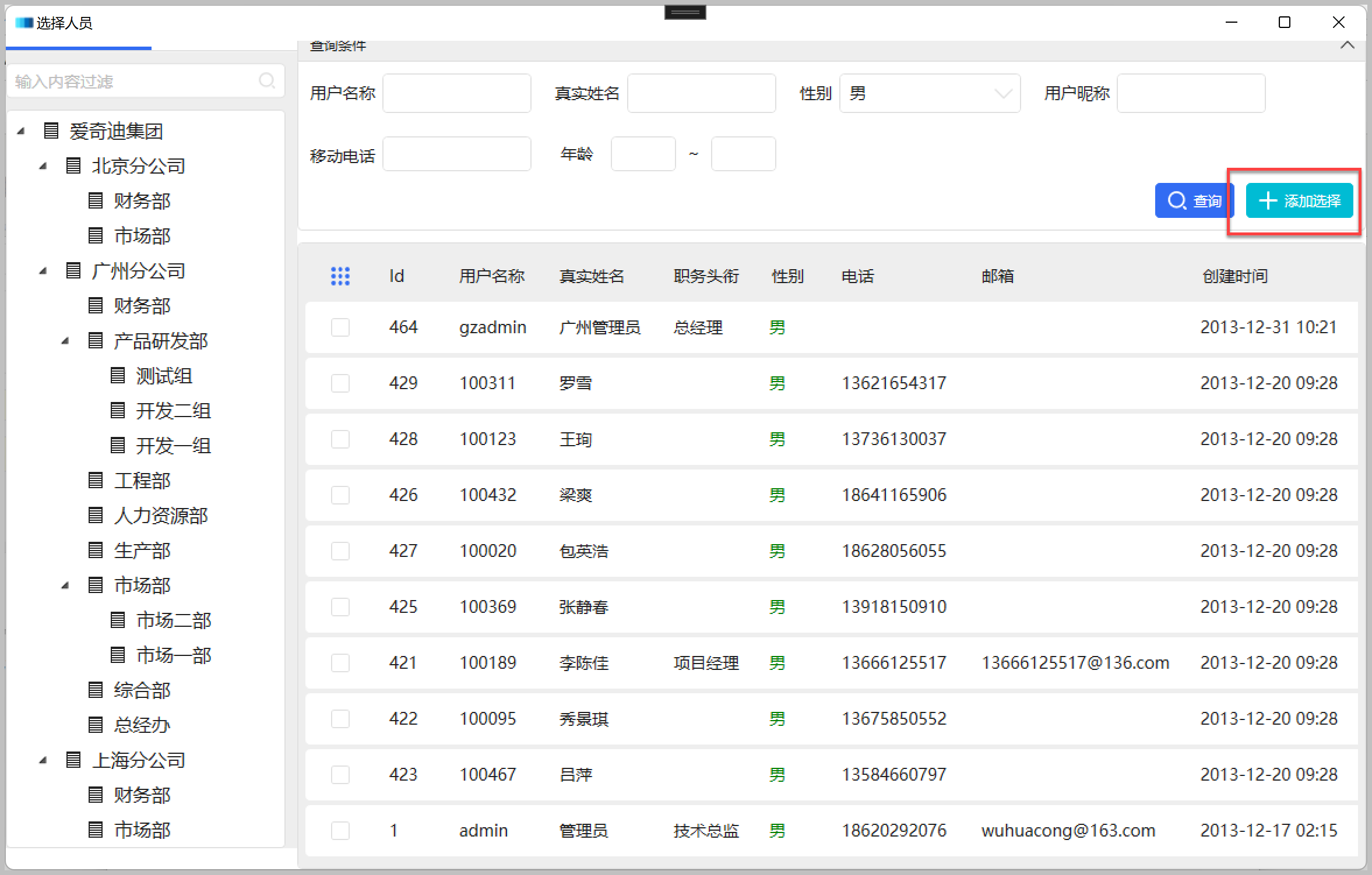1372x875 pixels.
Task: Click the icon beside 北京分公司
Action: 73,165
